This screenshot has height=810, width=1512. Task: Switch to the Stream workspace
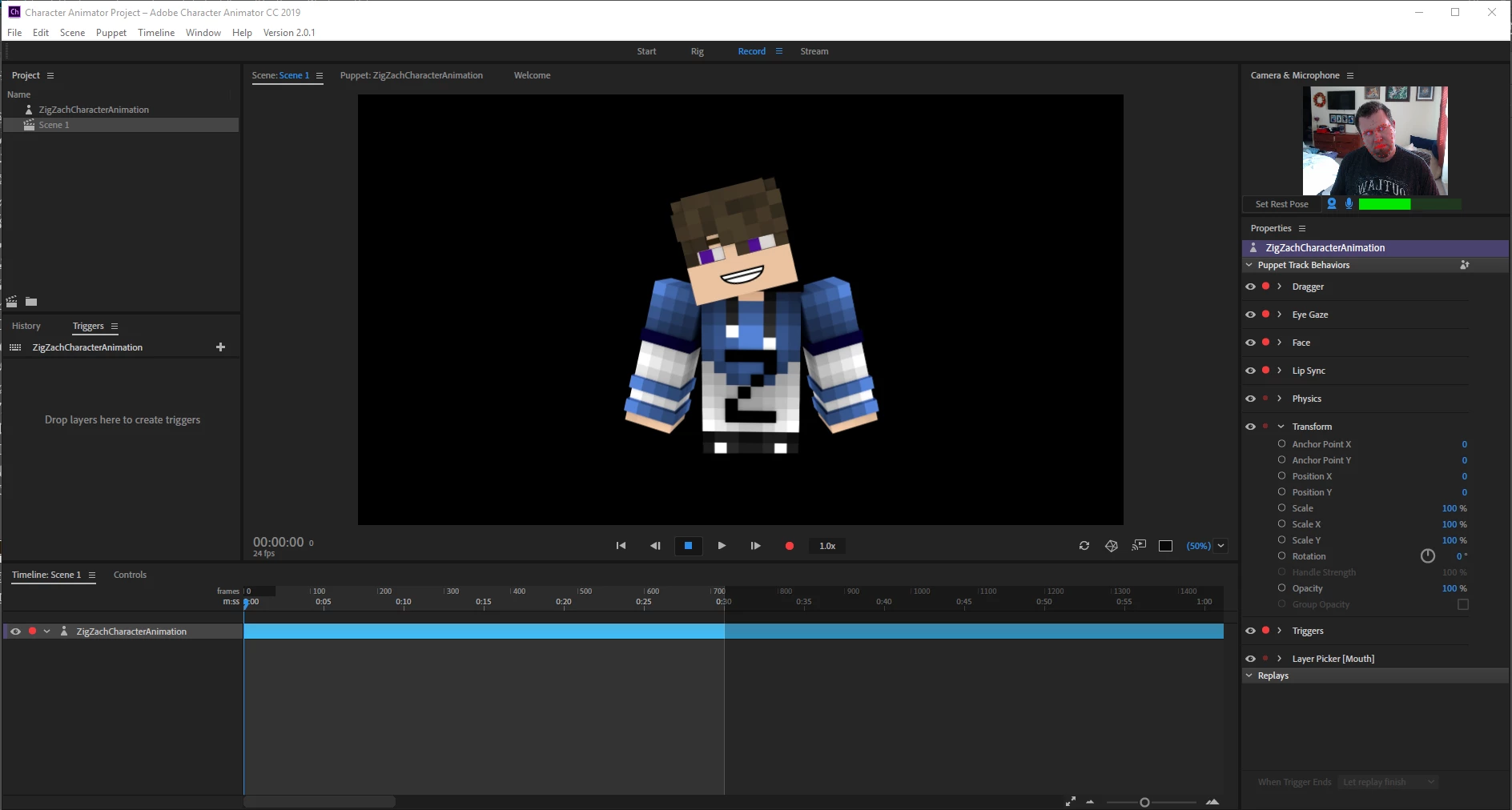coord(814,51)
